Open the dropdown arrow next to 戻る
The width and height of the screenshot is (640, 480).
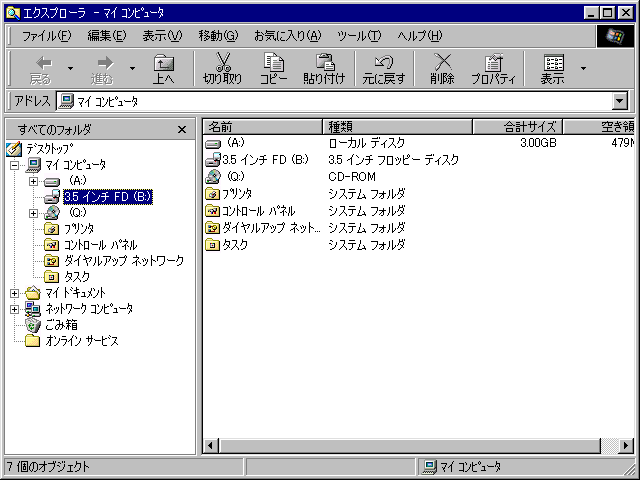(71, 69)
